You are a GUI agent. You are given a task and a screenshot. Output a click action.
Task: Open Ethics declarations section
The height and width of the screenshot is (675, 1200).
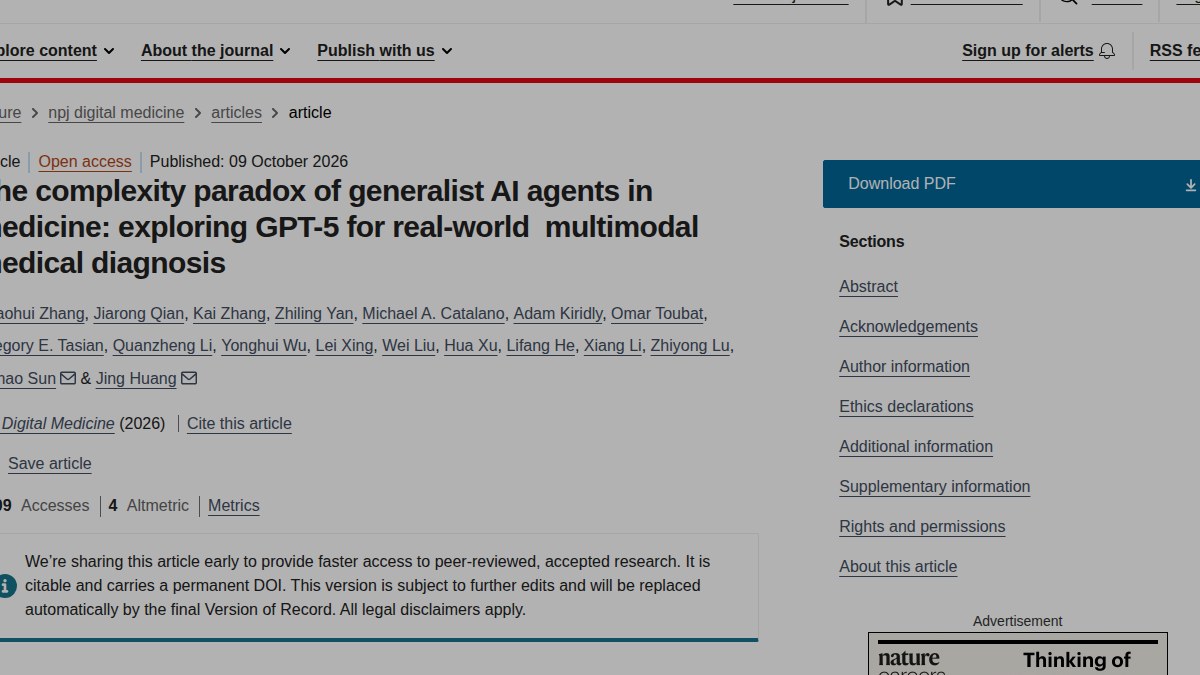[906, 407]
